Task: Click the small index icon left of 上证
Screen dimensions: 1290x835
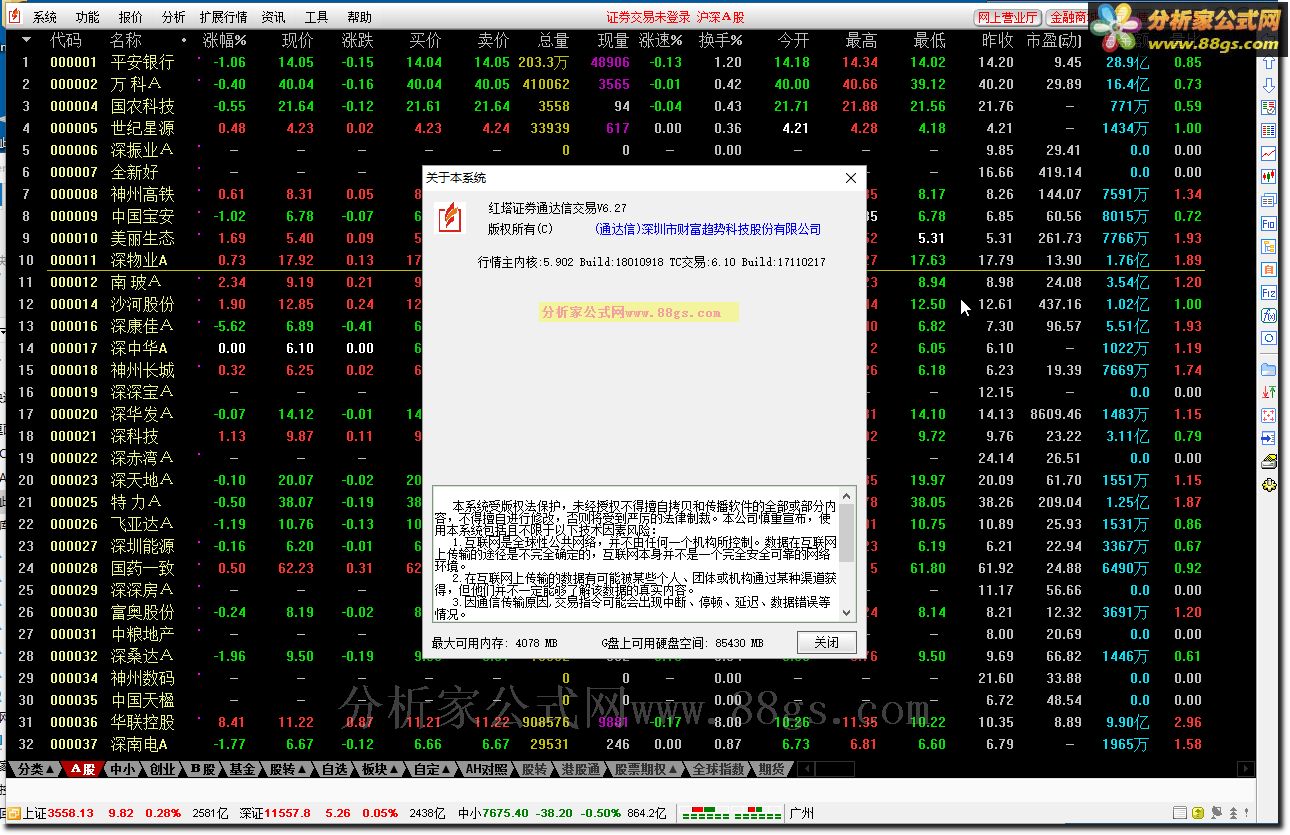Action: point(14,813)
